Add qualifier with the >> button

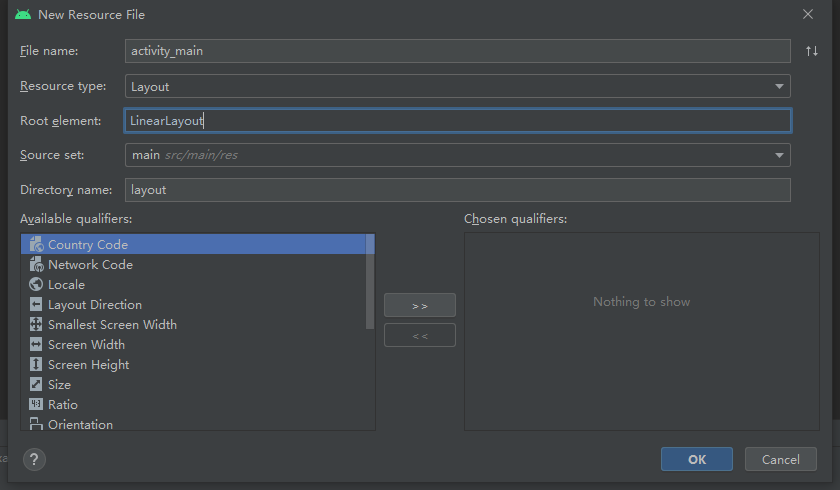[x=419, y=305]
